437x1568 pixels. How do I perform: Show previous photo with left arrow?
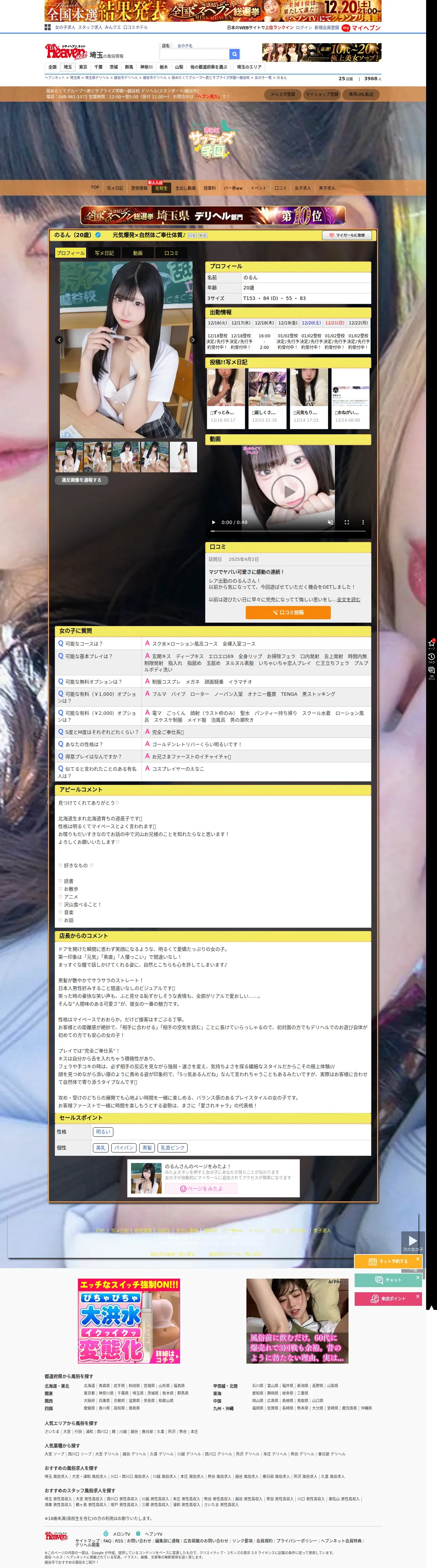59,340
